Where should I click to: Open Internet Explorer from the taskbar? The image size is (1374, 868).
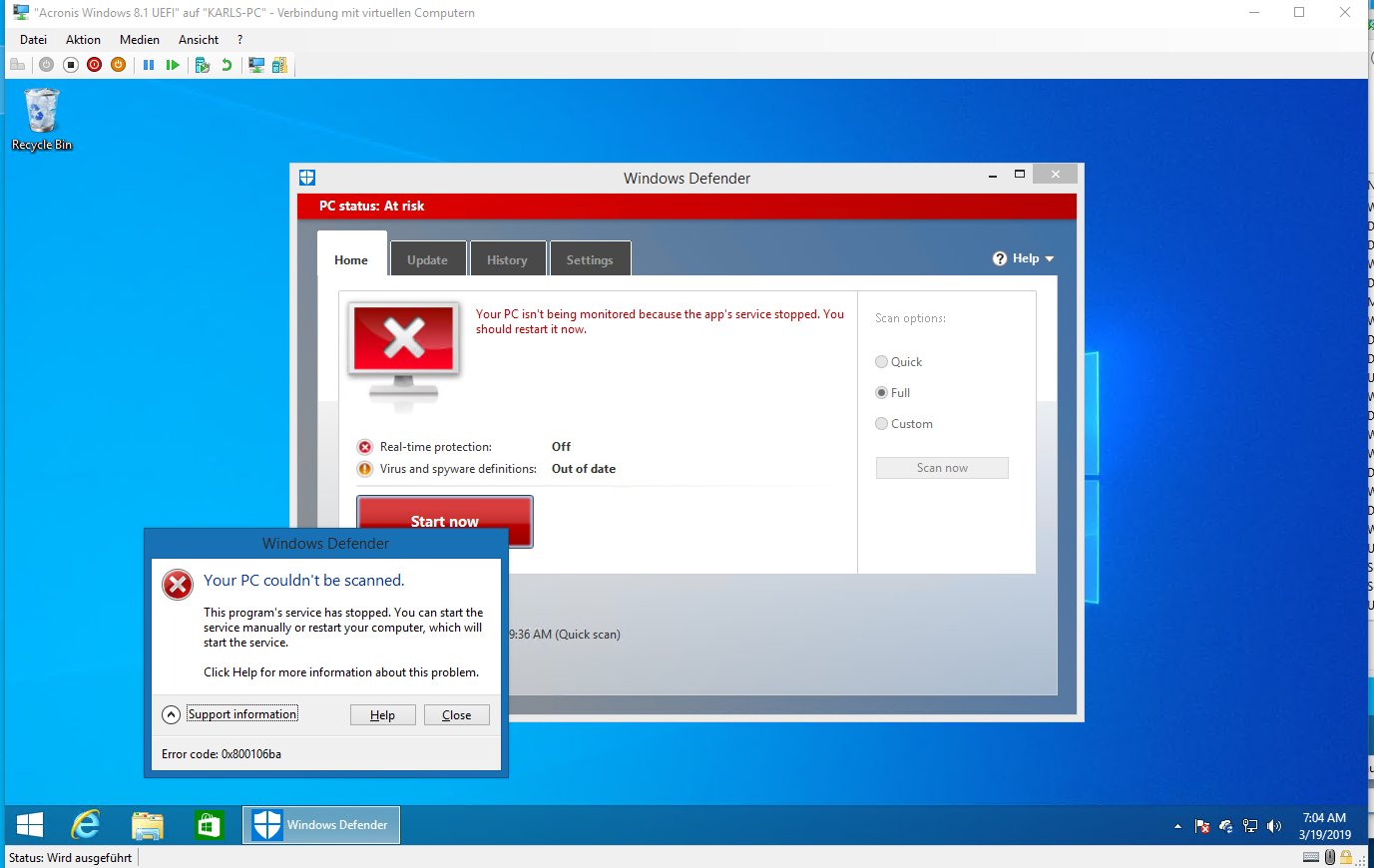coord(86,825)
